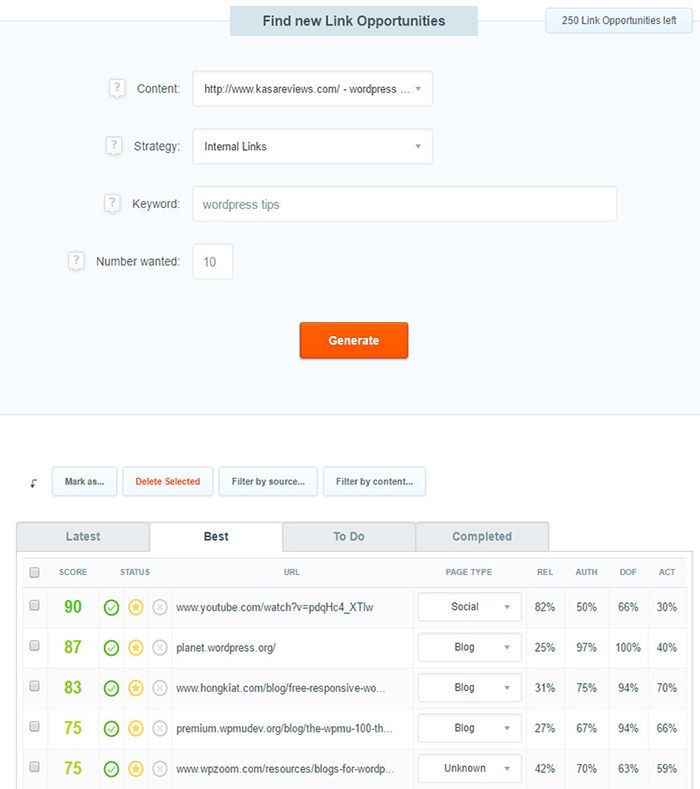The height and width of the screenshot is (789, 700).
Task: Switch to the Latest tab
Action: click(x=83, y=537)
